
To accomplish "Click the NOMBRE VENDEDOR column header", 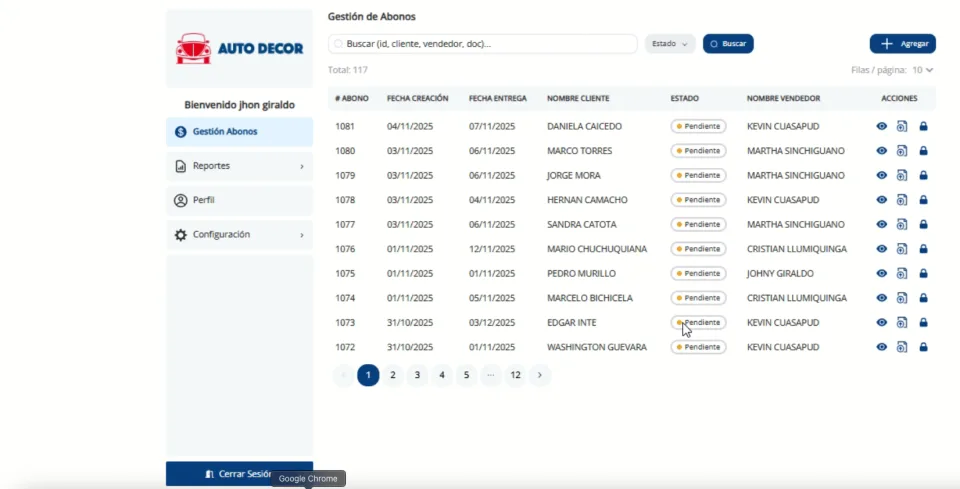I will coord(783,99).
